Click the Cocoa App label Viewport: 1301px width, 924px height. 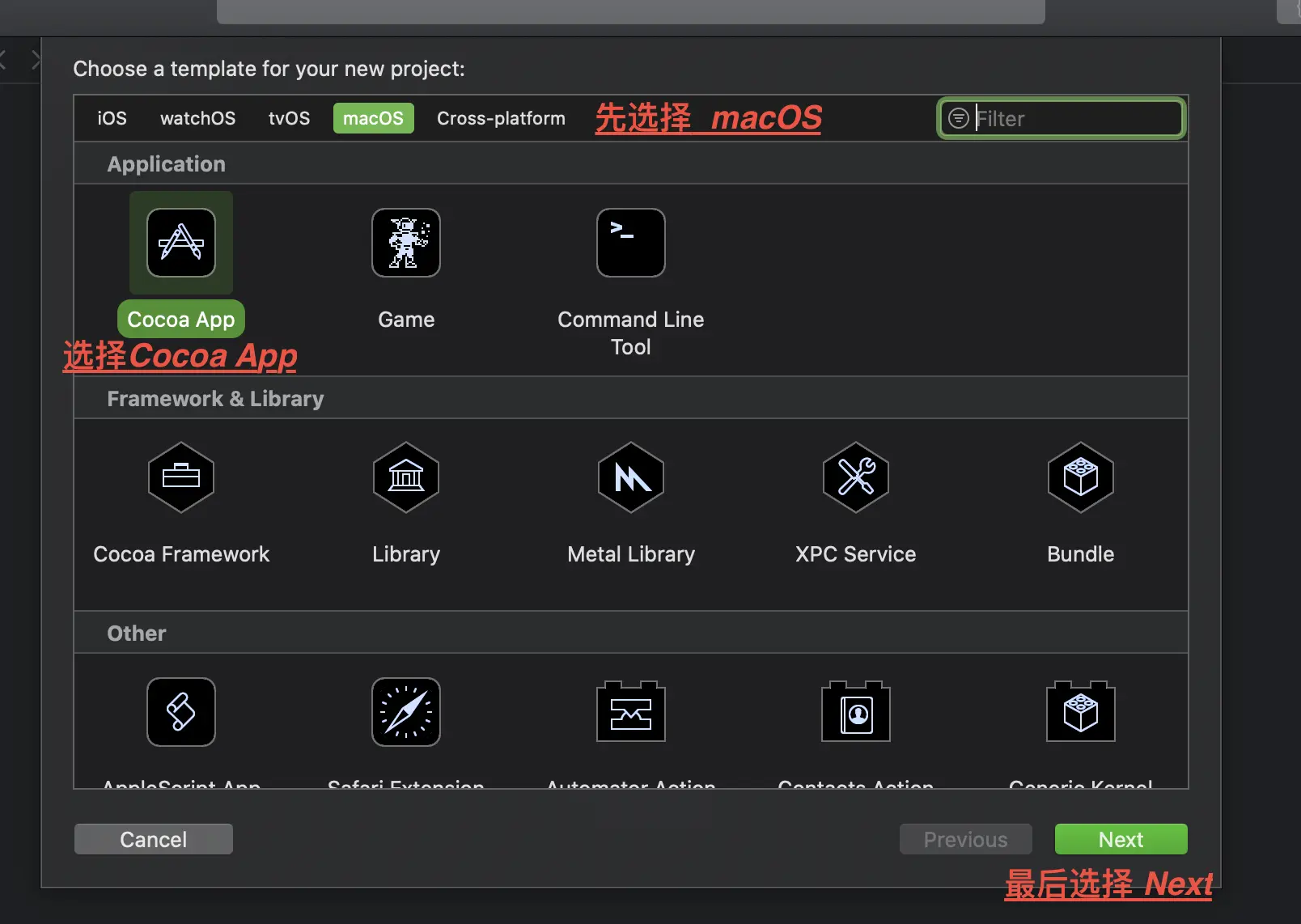(181, 320)
